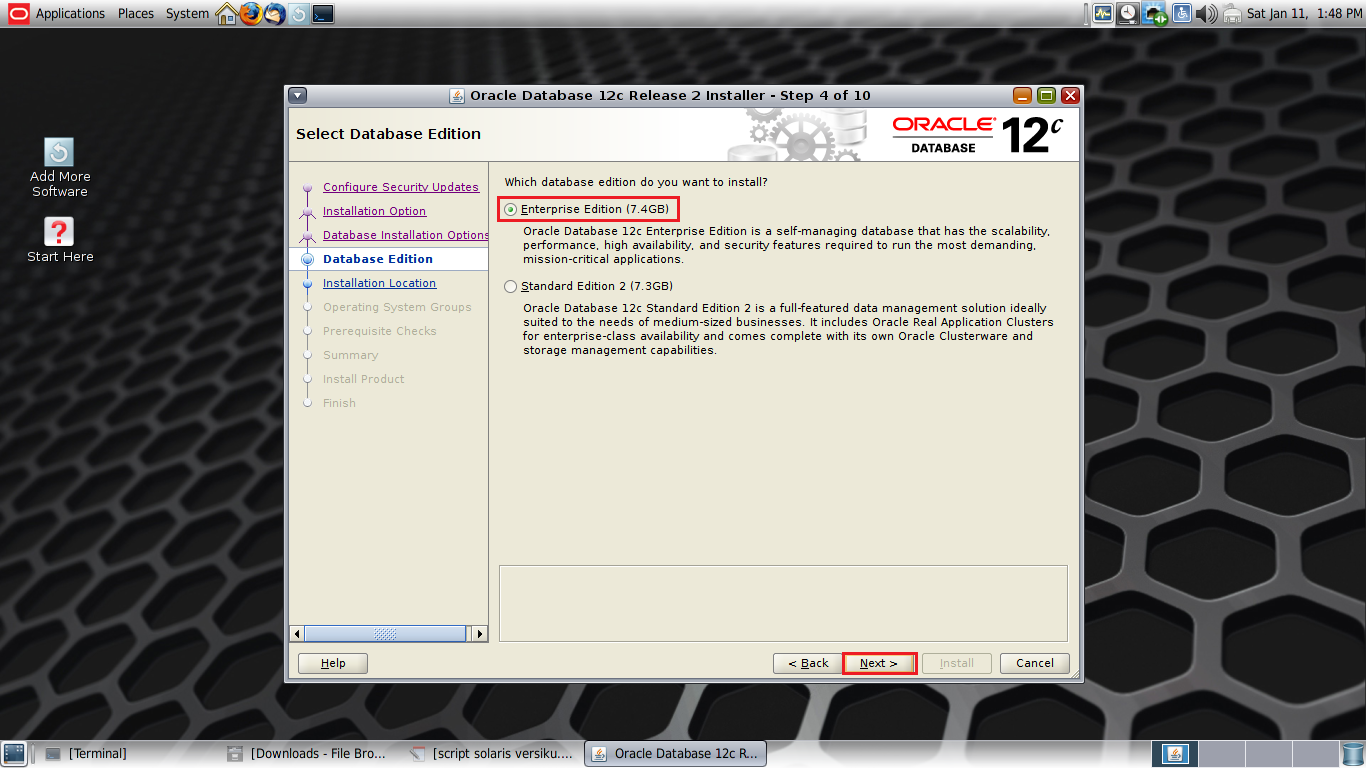Open the Places menu
The image size is (1366, 768).
click(136, 13)
